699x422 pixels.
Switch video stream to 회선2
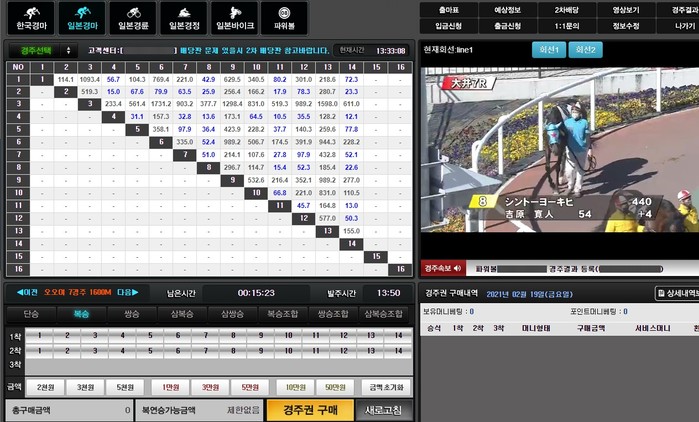587,49
